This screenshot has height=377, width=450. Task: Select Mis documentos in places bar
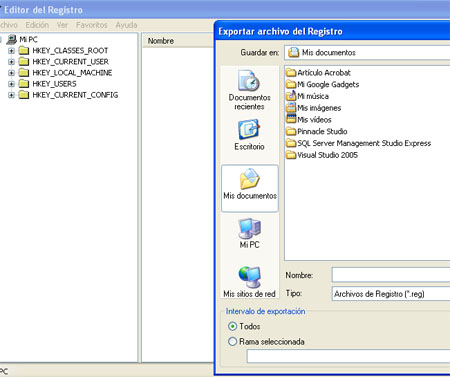[250, 188]
